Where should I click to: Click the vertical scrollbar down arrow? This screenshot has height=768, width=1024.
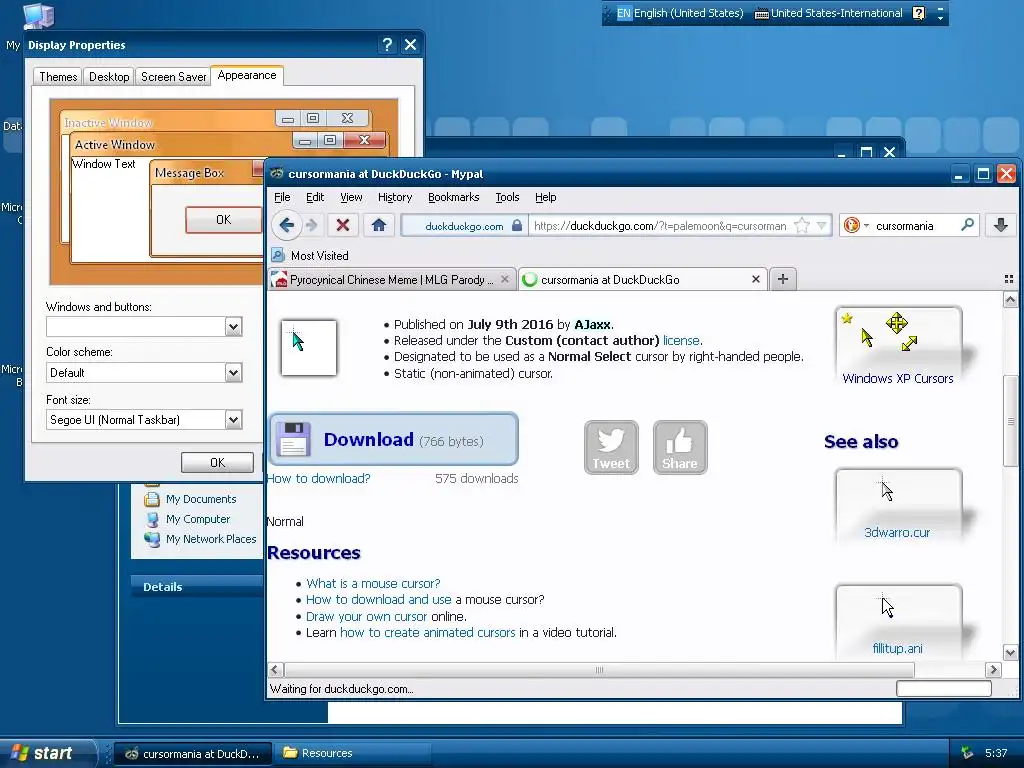[x=1010, y=652]
